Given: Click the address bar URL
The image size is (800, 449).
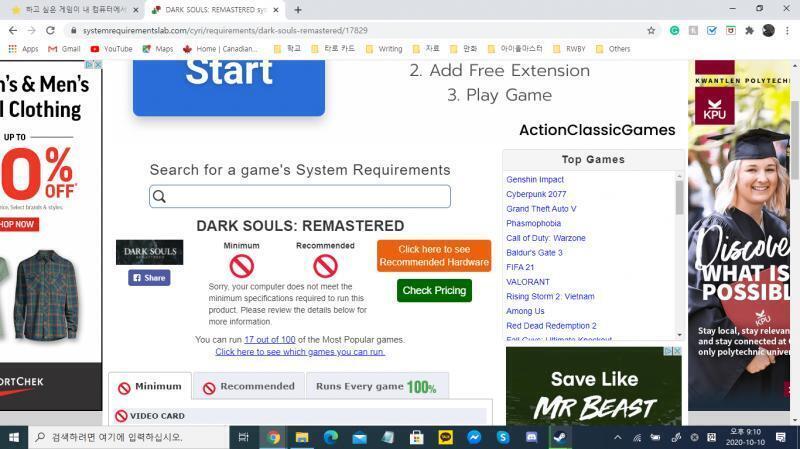Looking at the screenshot, I should coord(225,31).
